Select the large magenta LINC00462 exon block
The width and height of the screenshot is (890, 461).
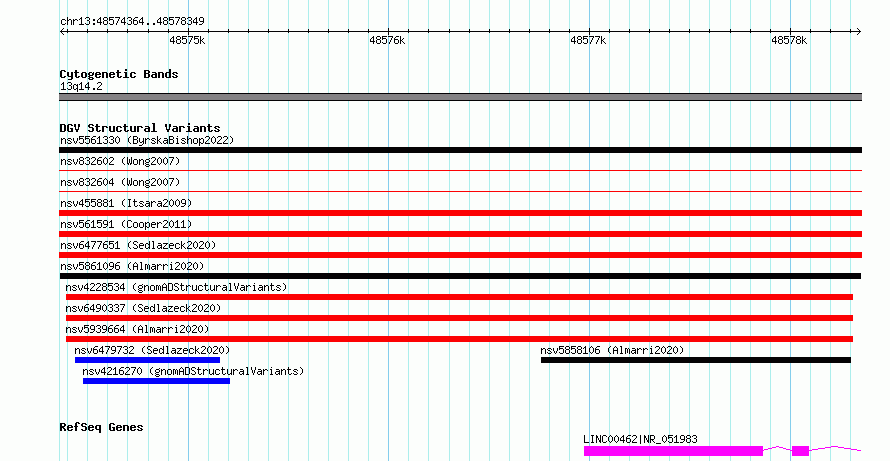pos(673,451)
